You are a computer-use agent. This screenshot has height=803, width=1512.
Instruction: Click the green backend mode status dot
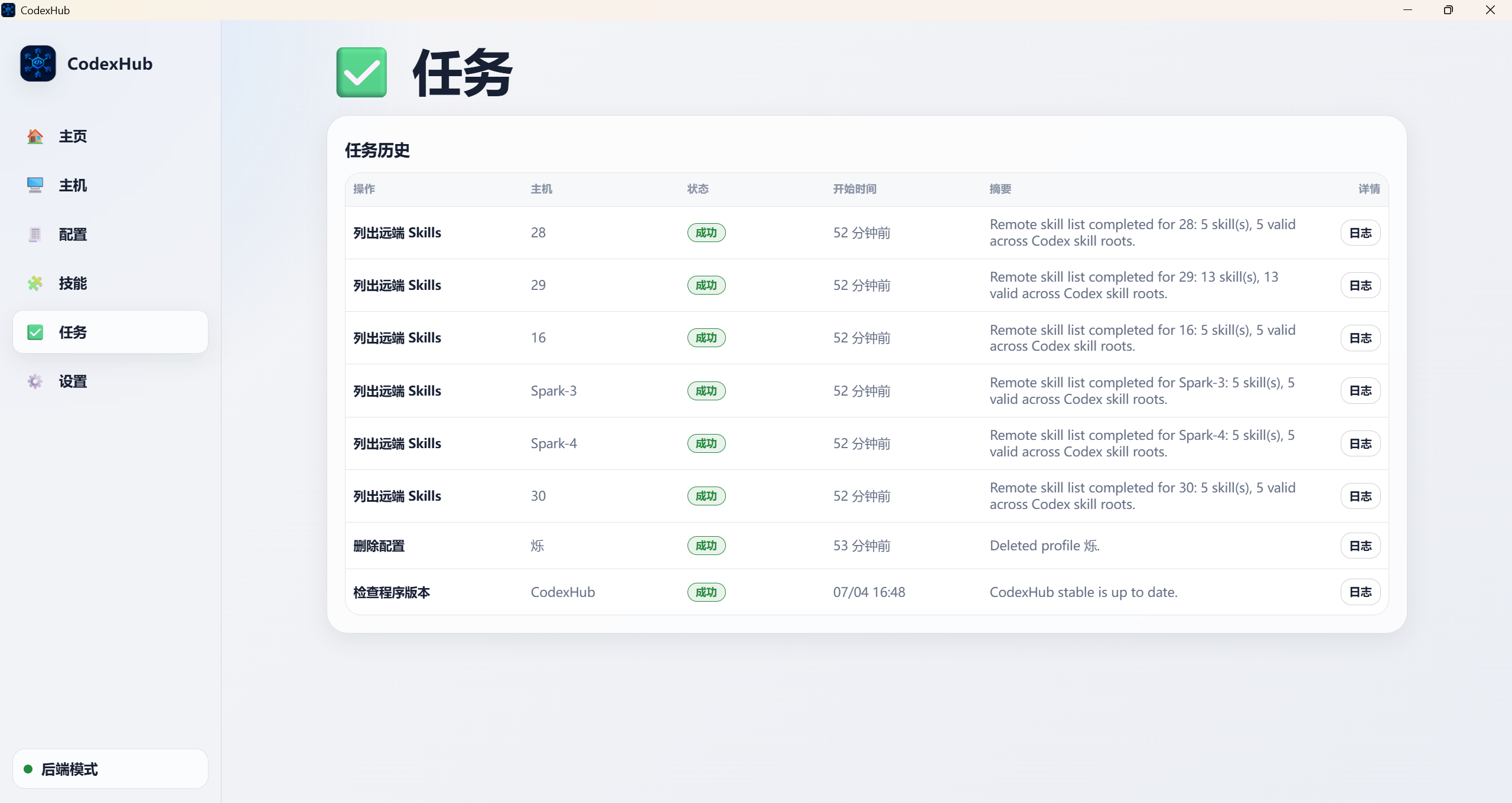(28, 769)
